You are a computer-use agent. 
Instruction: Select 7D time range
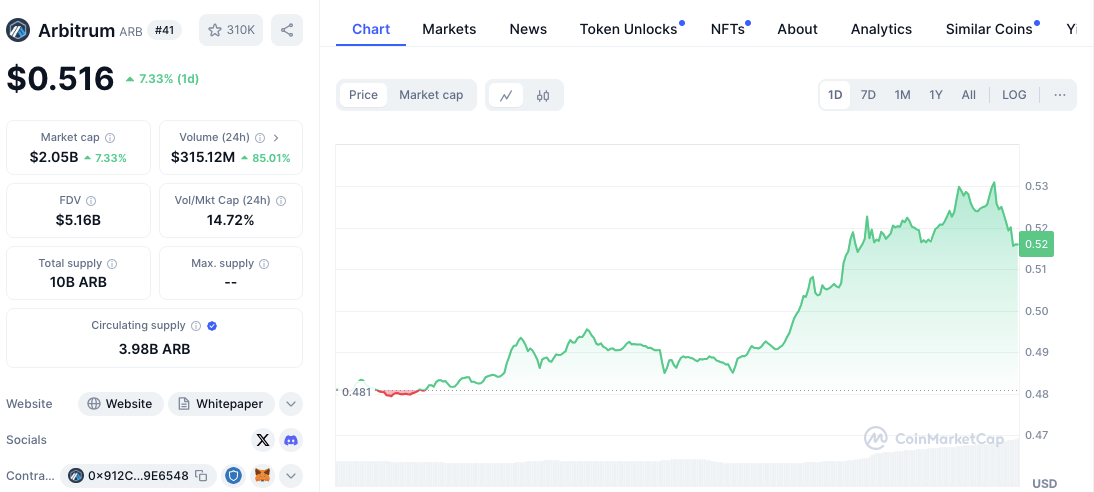(x=868, y=95)
